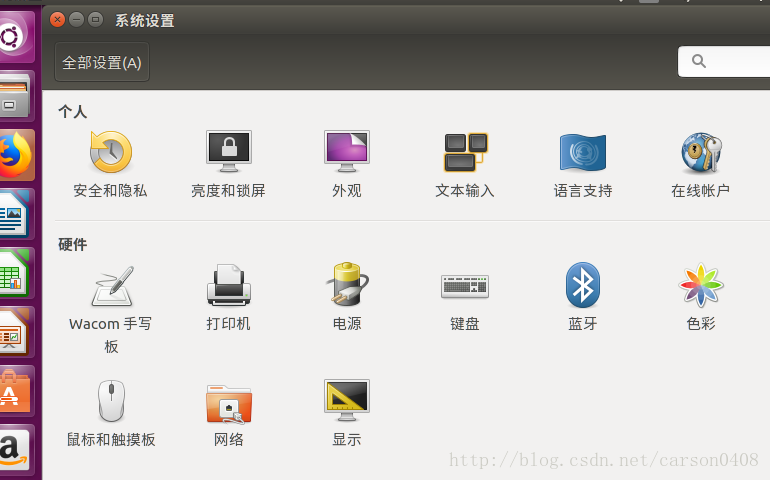770x480 pixels.
Task: Open Online Accounts (在线帐户) icon
Action: click(701, 152)
